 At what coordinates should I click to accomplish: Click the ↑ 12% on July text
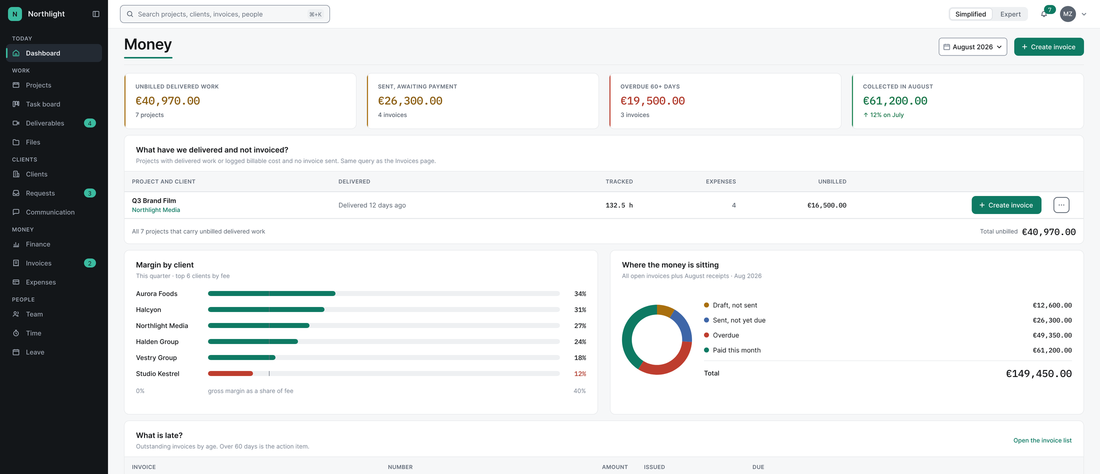(x=883, y=115)
